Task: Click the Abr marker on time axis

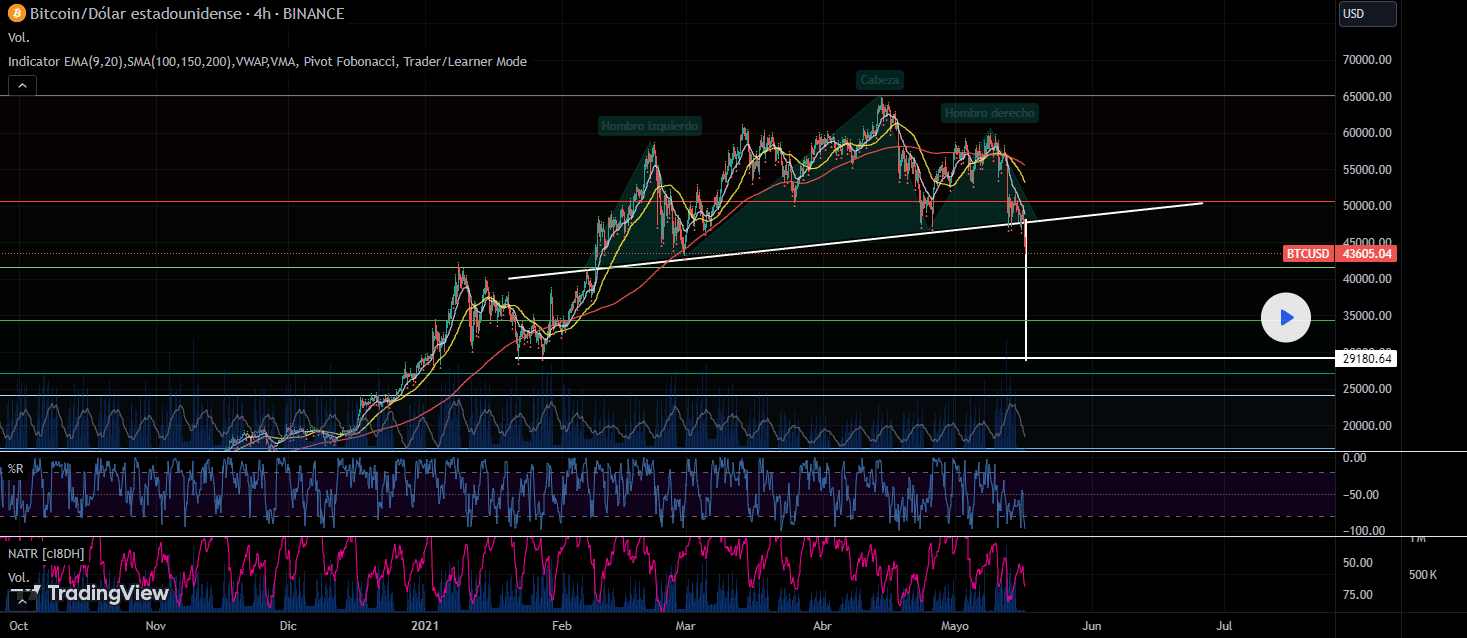Action: pos(822,626)
